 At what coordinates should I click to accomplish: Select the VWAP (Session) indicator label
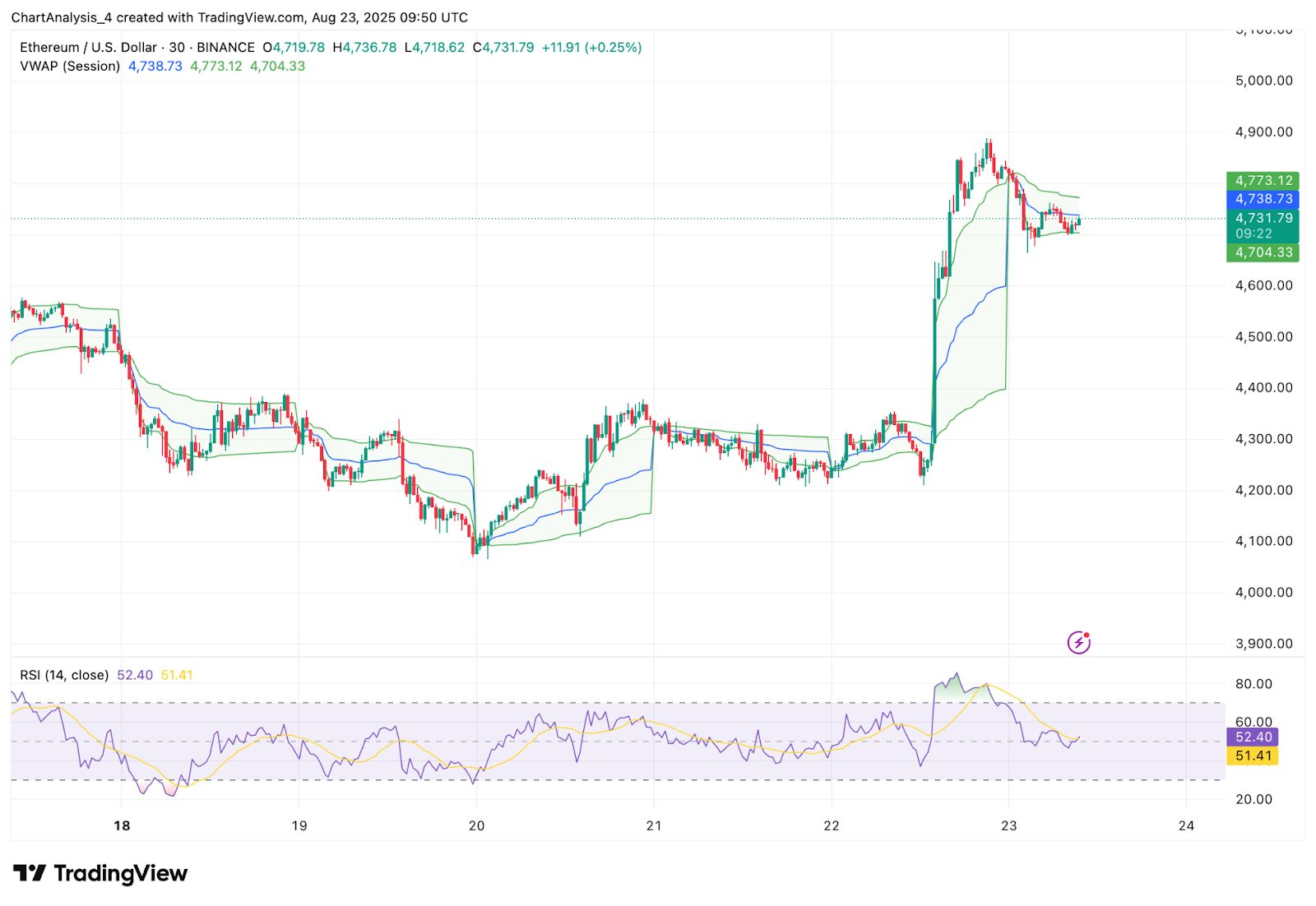point(69,66)
